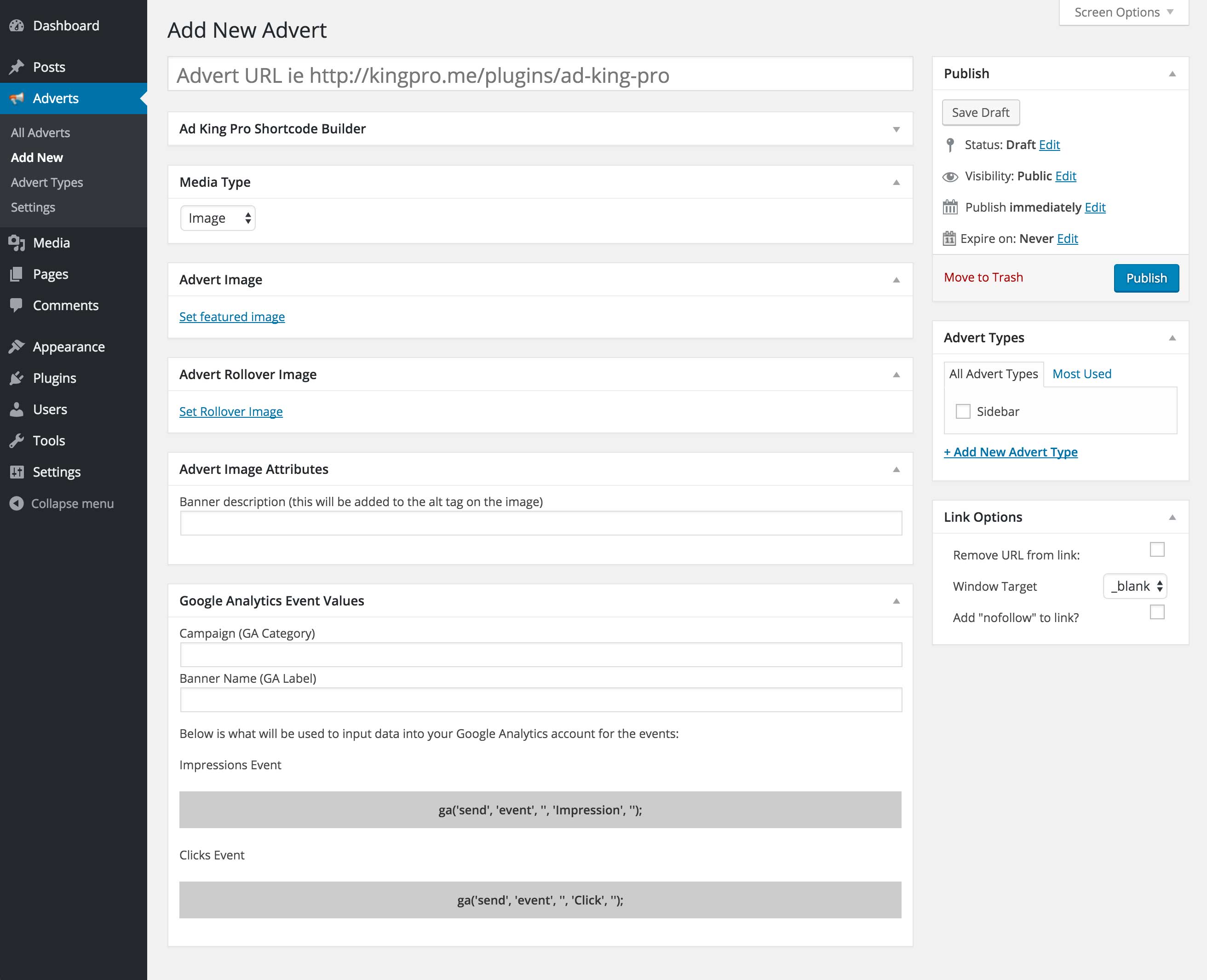Tick the Add nofollow to link checkbox
Screen dimensions: 1207x980
point(1157,612)
